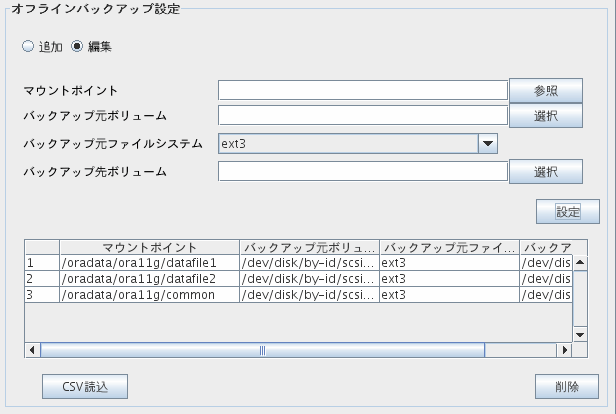Click source volume cell in datafile2 row
The width and height of the screenshot is (616, 414).
309,279
